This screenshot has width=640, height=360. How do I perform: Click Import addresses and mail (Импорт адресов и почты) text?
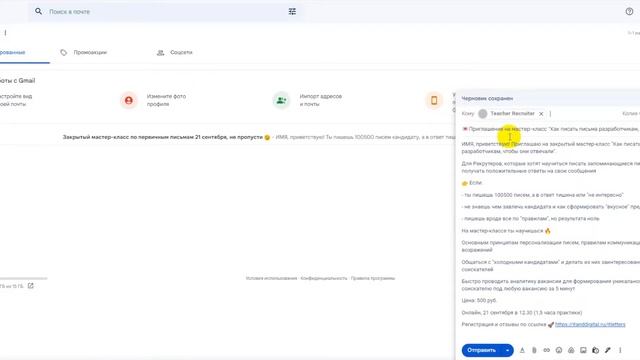point(321,100)
